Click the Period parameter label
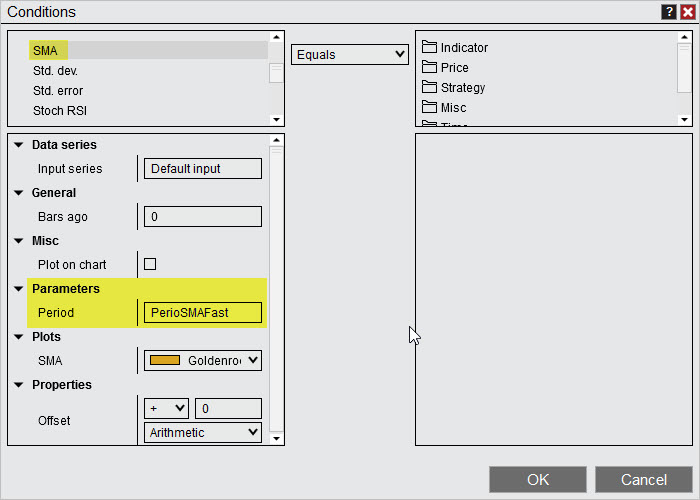700x500 pixels. coord(56,312)
